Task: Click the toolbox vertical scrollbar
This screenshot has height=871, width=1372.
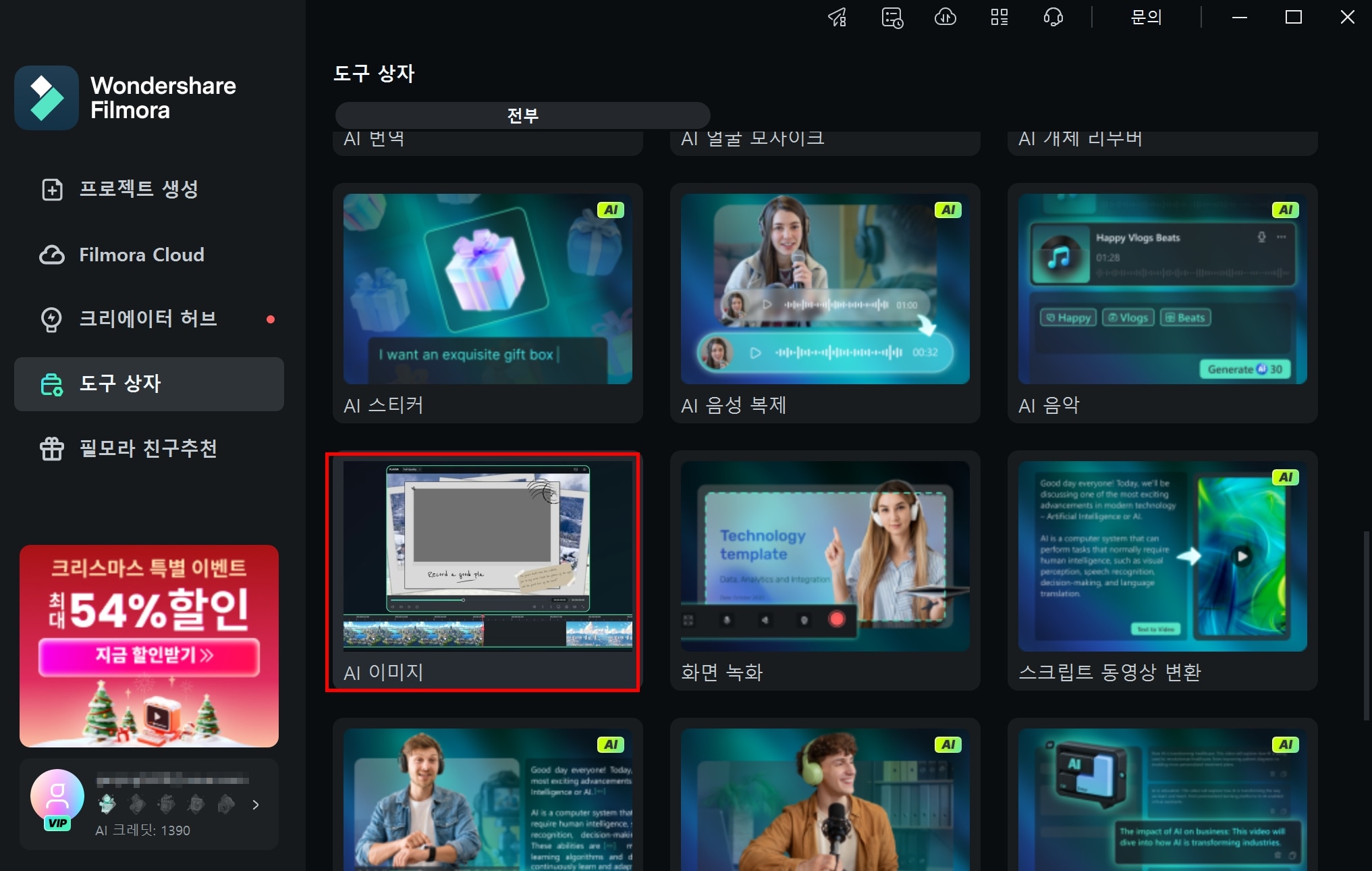Action: pos(1367,625)
